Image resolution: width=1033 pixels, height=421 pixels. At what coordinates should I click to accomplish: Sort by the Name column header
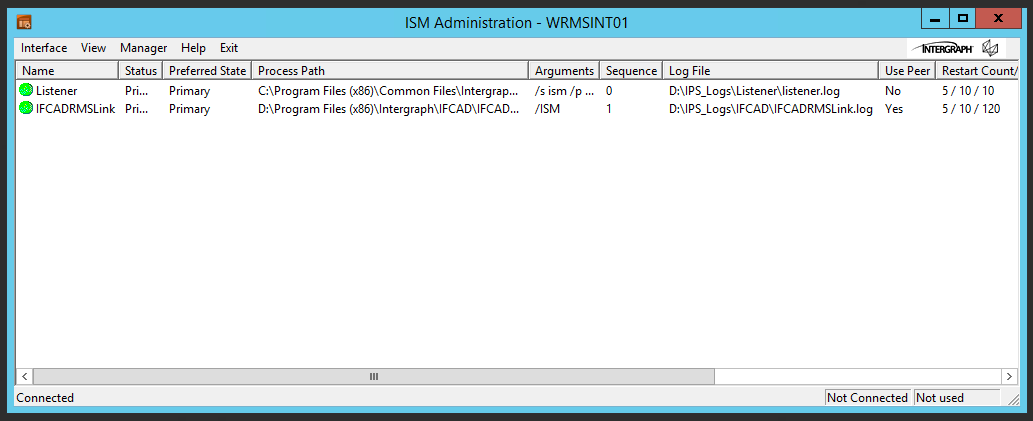(67, 71)
